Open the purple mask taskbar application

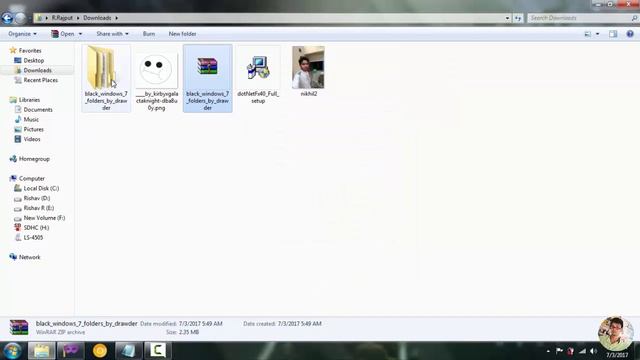click(71, 351)
